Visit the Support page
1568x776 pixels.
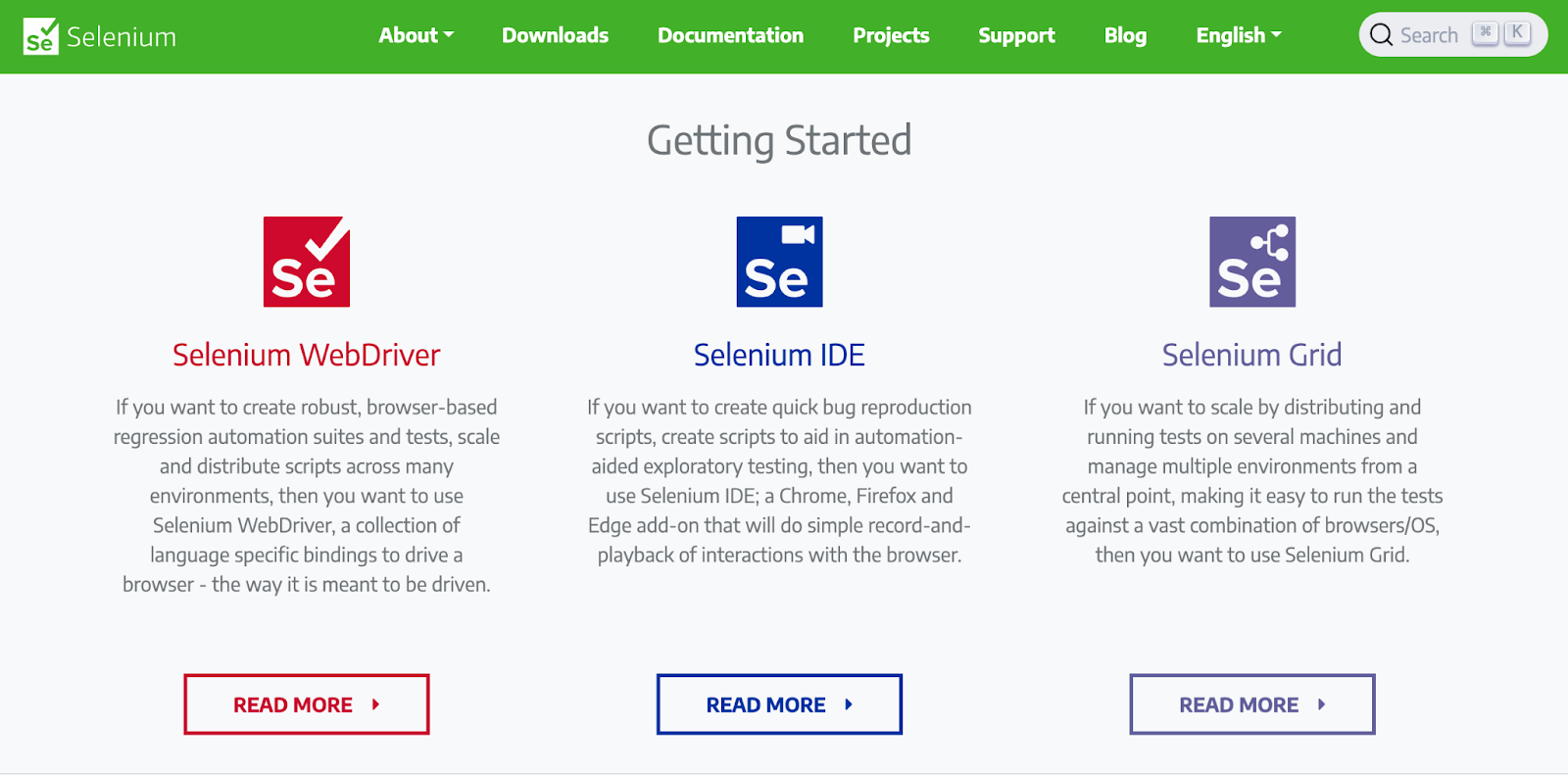pos(1016,35)
